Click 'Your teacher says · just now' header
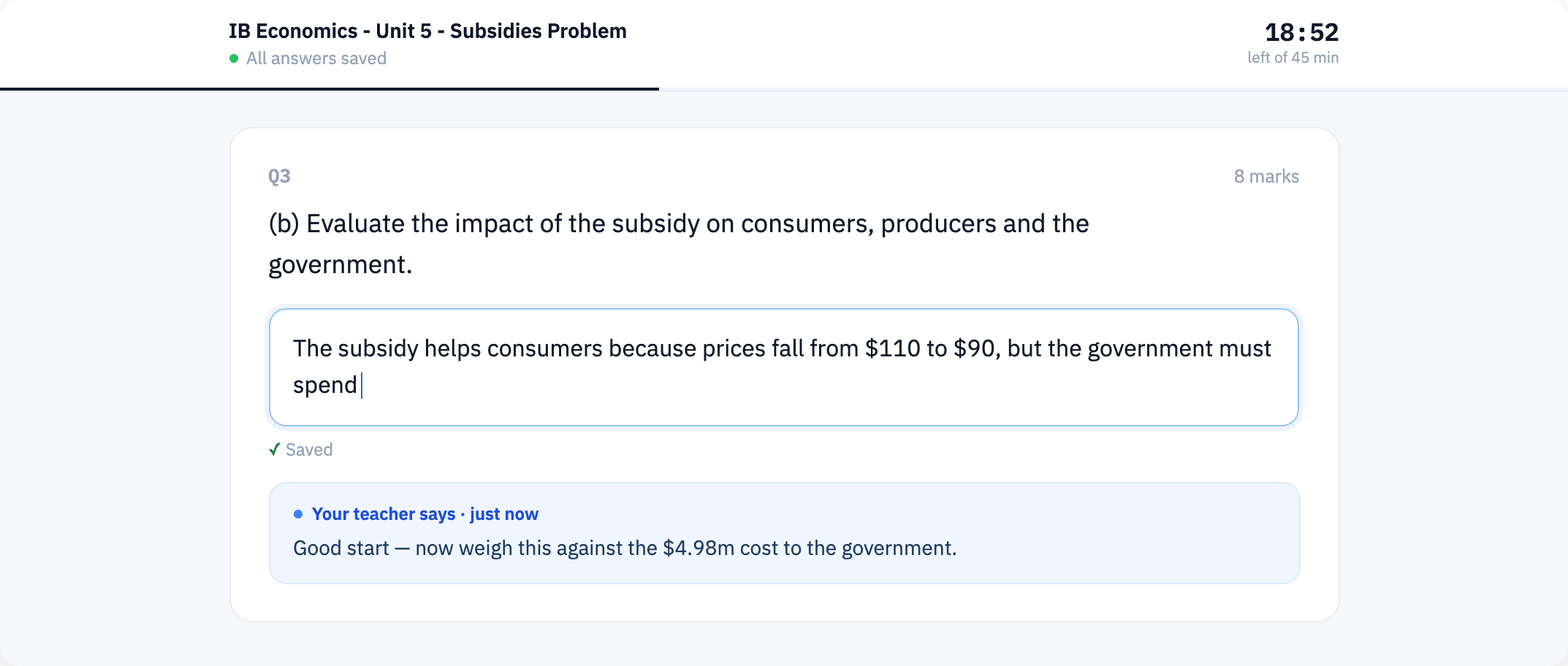The image size is (1568, 666). [x=425, y=514]
